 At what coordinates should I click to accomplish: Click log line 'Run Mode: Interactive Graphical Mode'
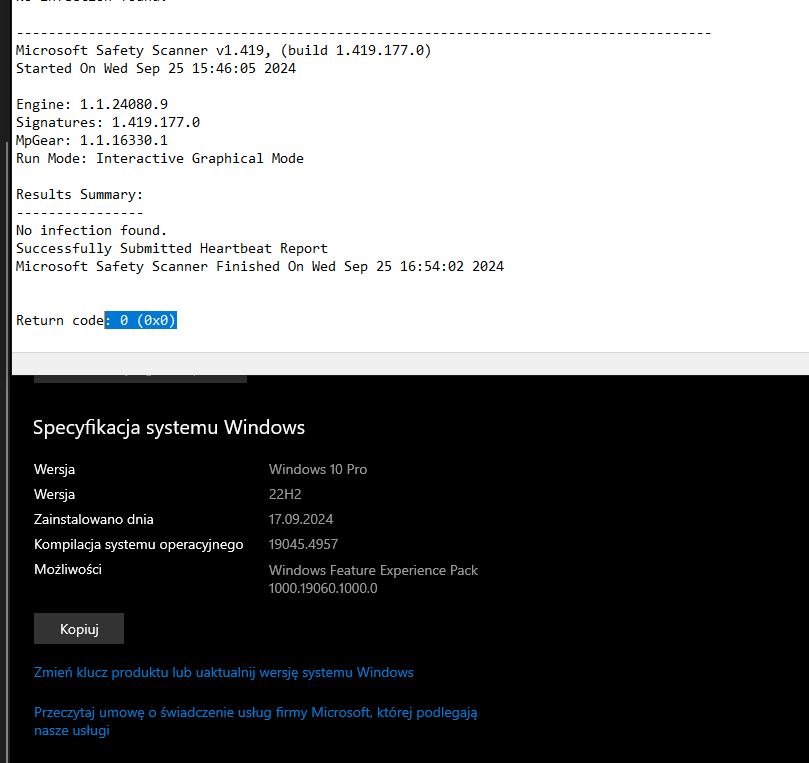[160, 158]
